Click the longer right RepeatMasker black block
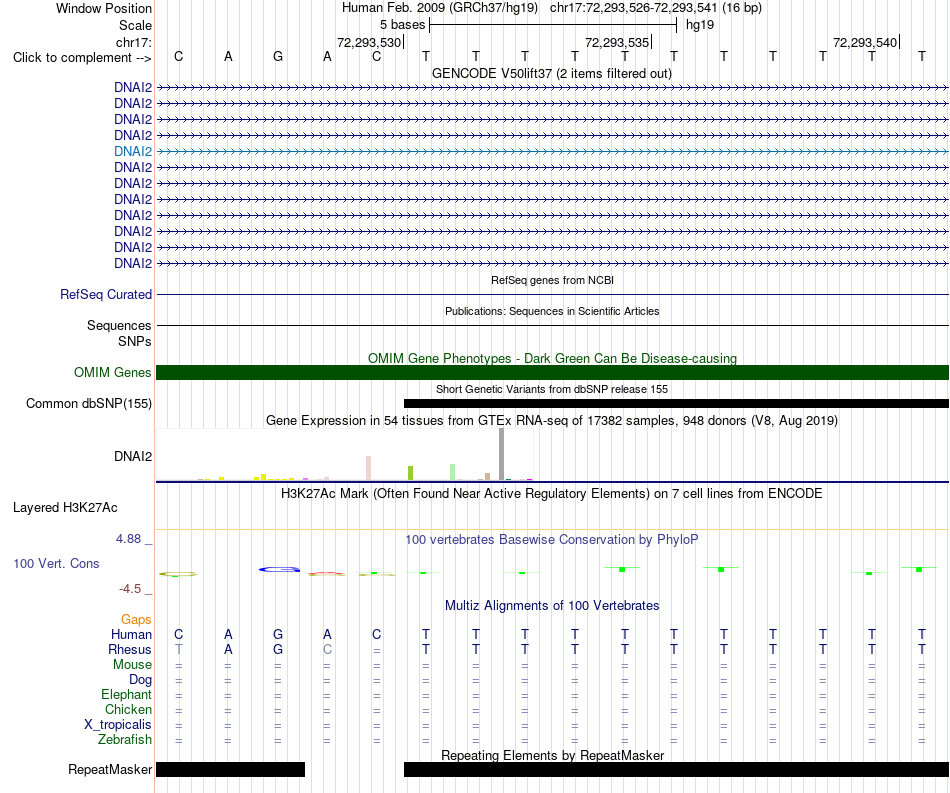The height and width of the screenshot is (793, 950). pos(676,769)
